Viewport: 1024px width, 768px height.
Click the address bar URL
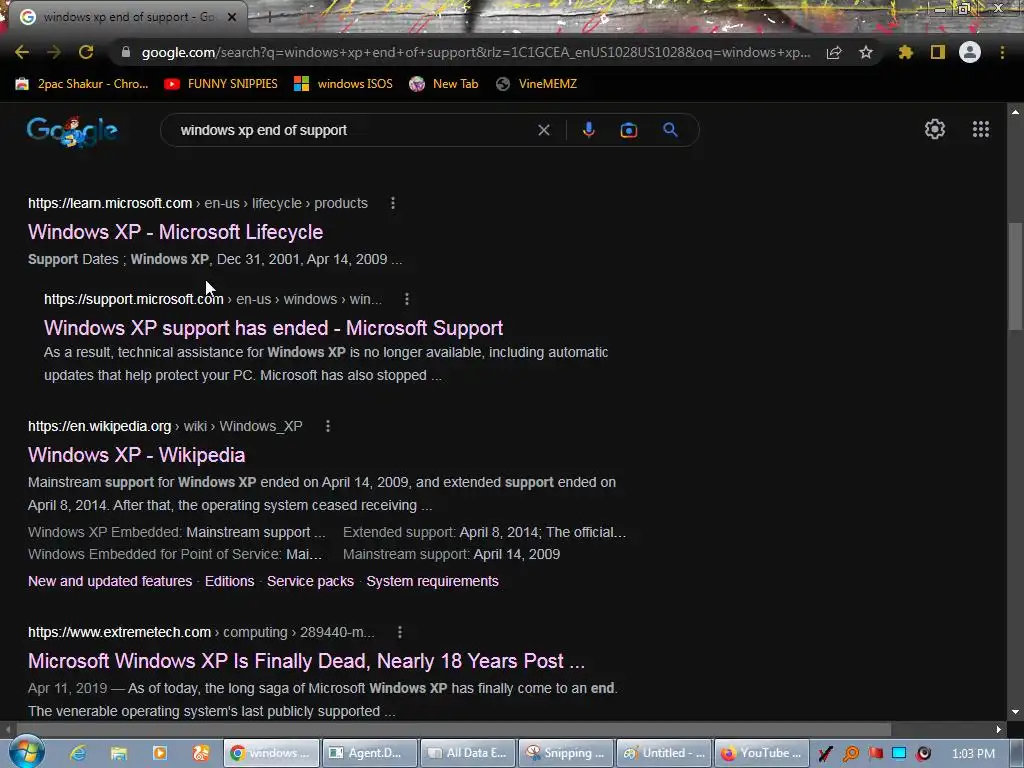pyautogui.click(x=475, y=52)
